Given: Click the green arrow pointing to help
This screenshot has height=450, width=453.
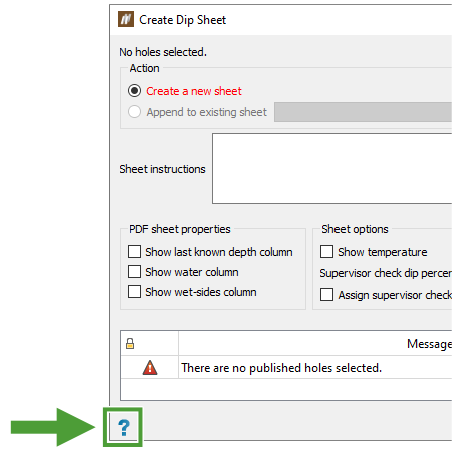Looking at the screenshot, I should (x=53, y=427).
